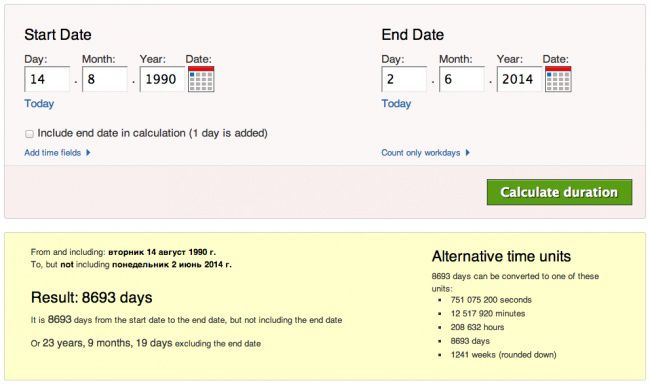This screenshot has height=385, width=650.
Task: Click the arrow beside Add time fields
Action: pos(88,153)
